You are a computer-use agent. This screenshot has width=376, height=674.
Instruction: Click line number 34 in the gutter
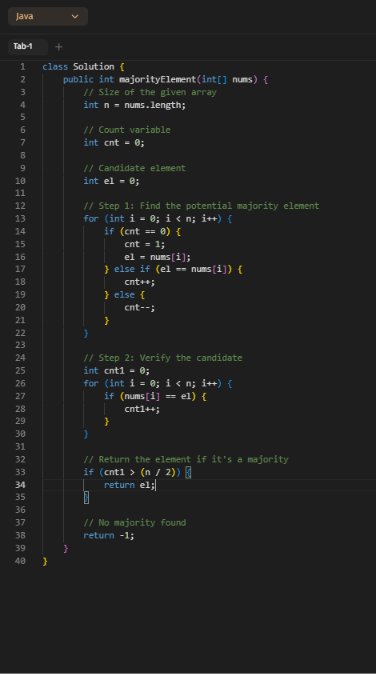click(x=20, y=485)
